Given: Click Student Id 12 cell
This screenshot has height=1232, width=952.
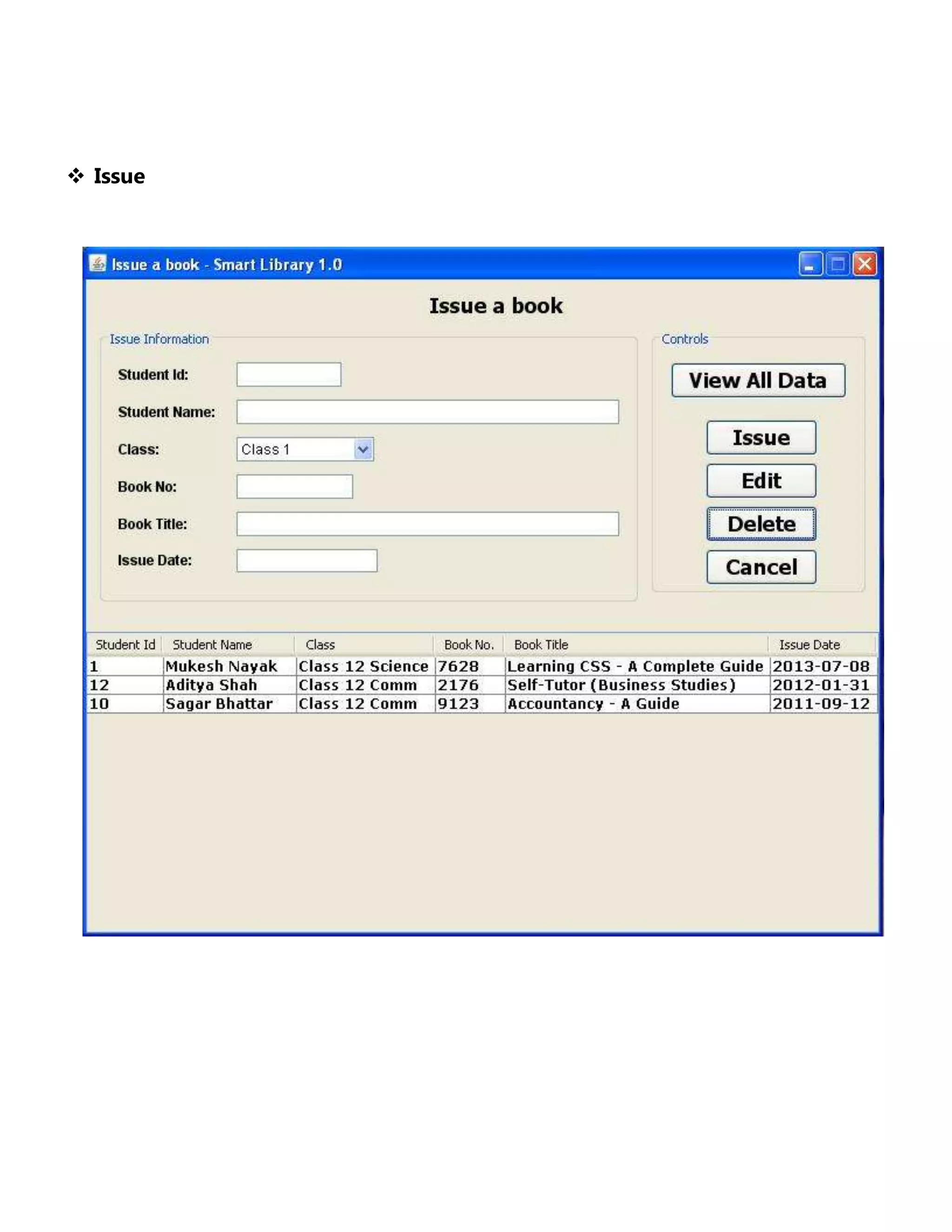Looking at the screenshot, I should (125, 685).
